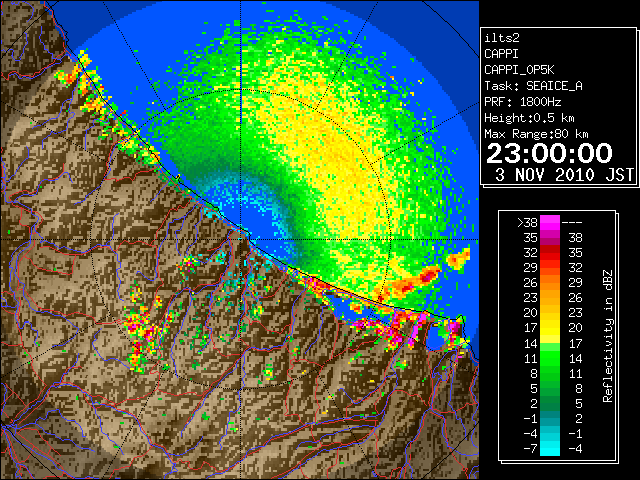This screenshot has width=640, height=480.
Task: Select the teal -1 to 2 dBZ swatch
Action: click(550, 418)
